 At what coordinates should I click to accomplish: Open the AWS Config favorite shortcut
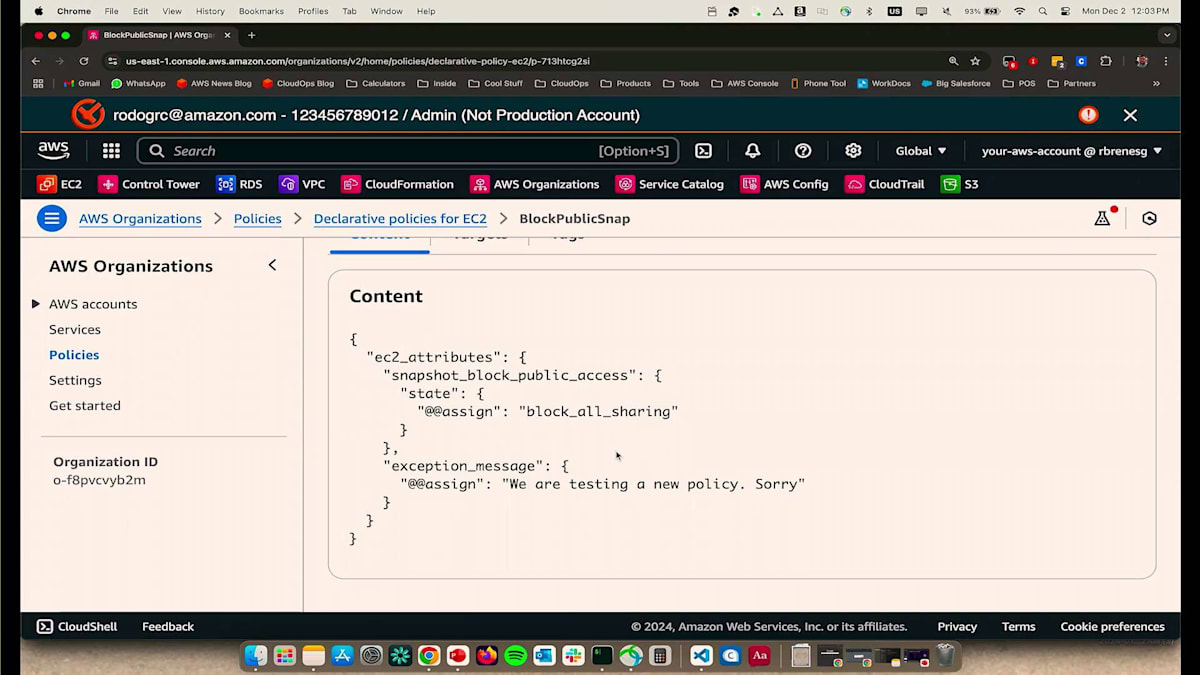pos(785,184)
